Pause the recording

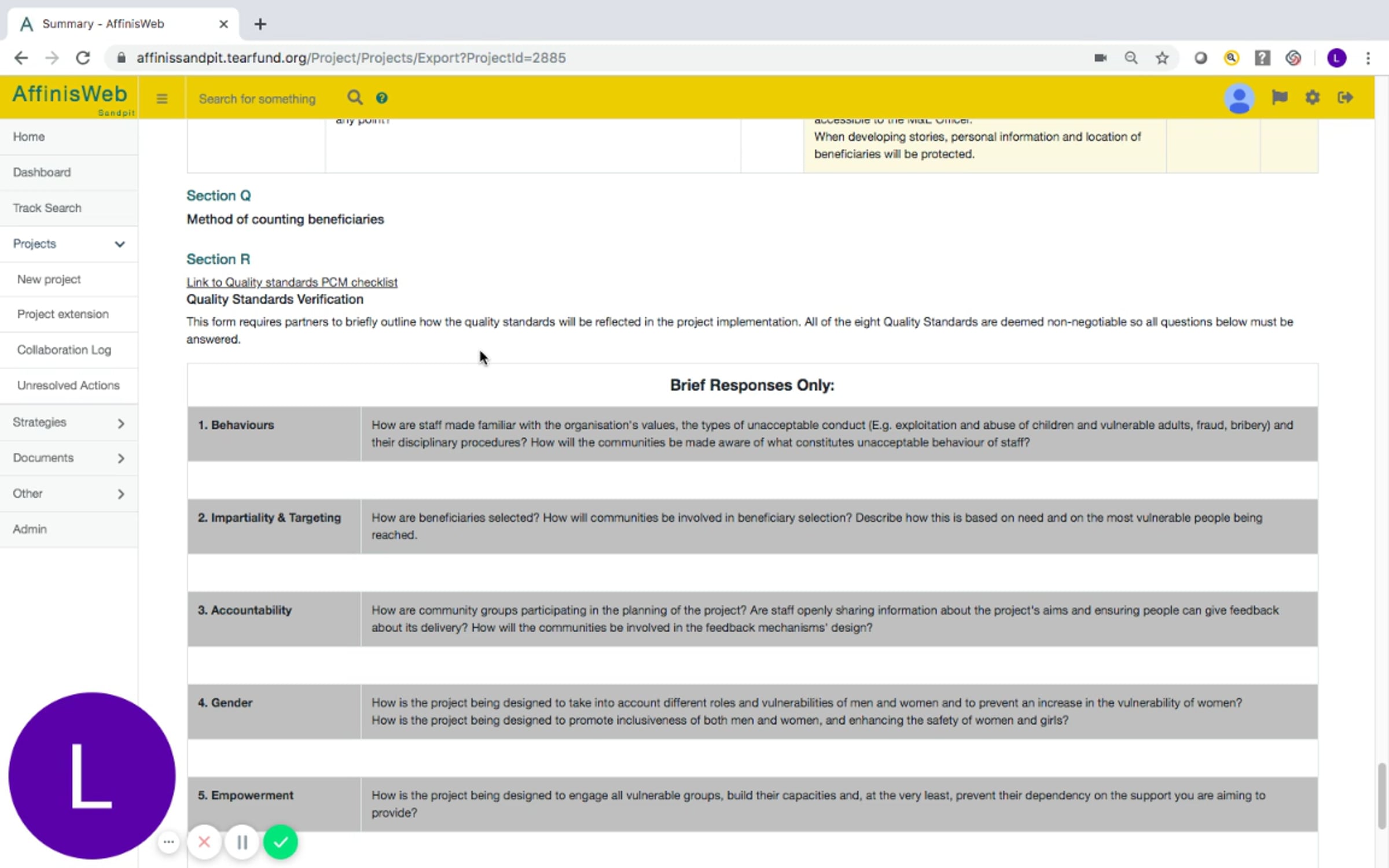coord(242,842)
